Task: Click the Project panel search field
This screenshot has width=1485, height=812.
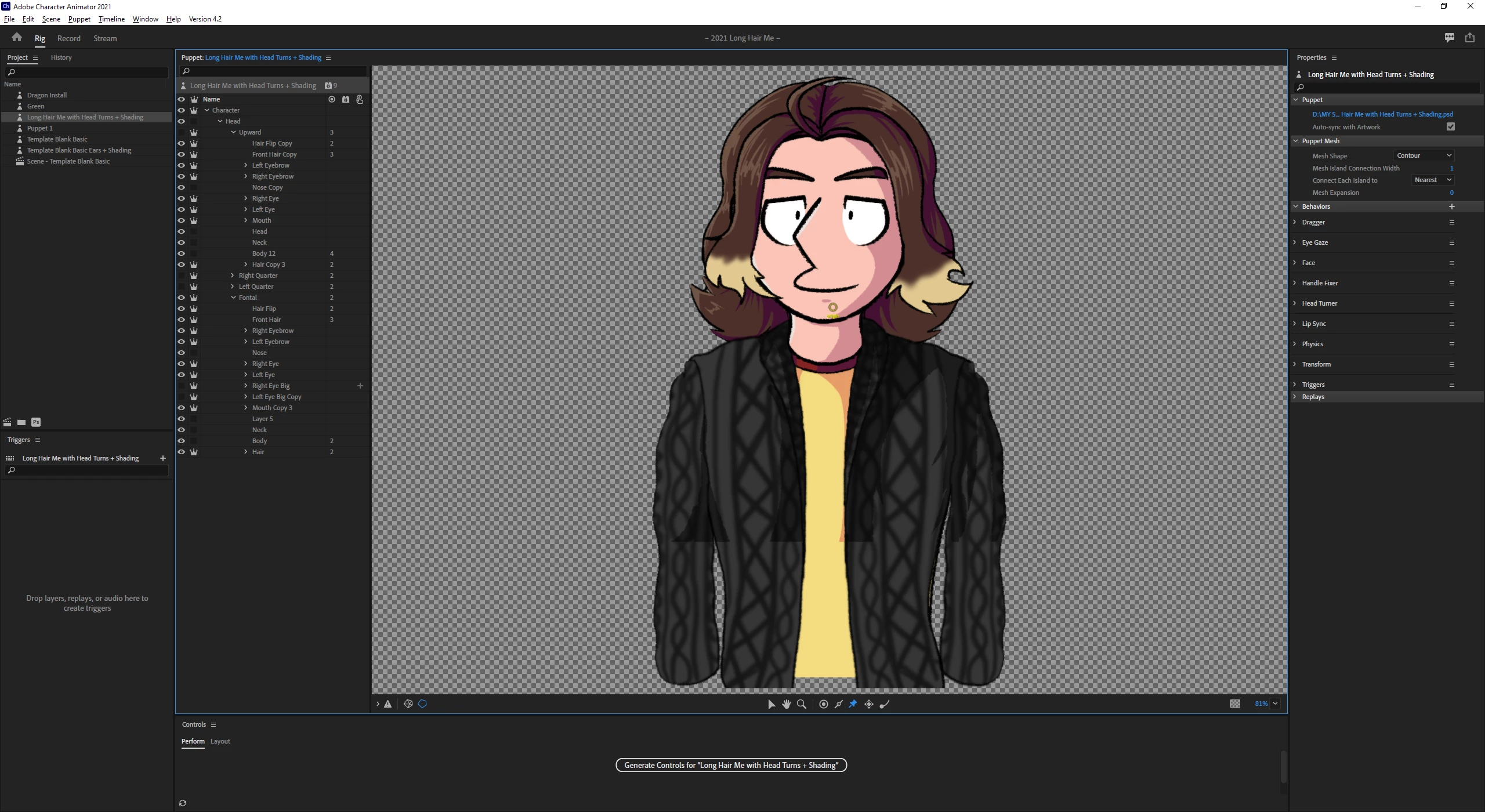Action: coord(87,72)
